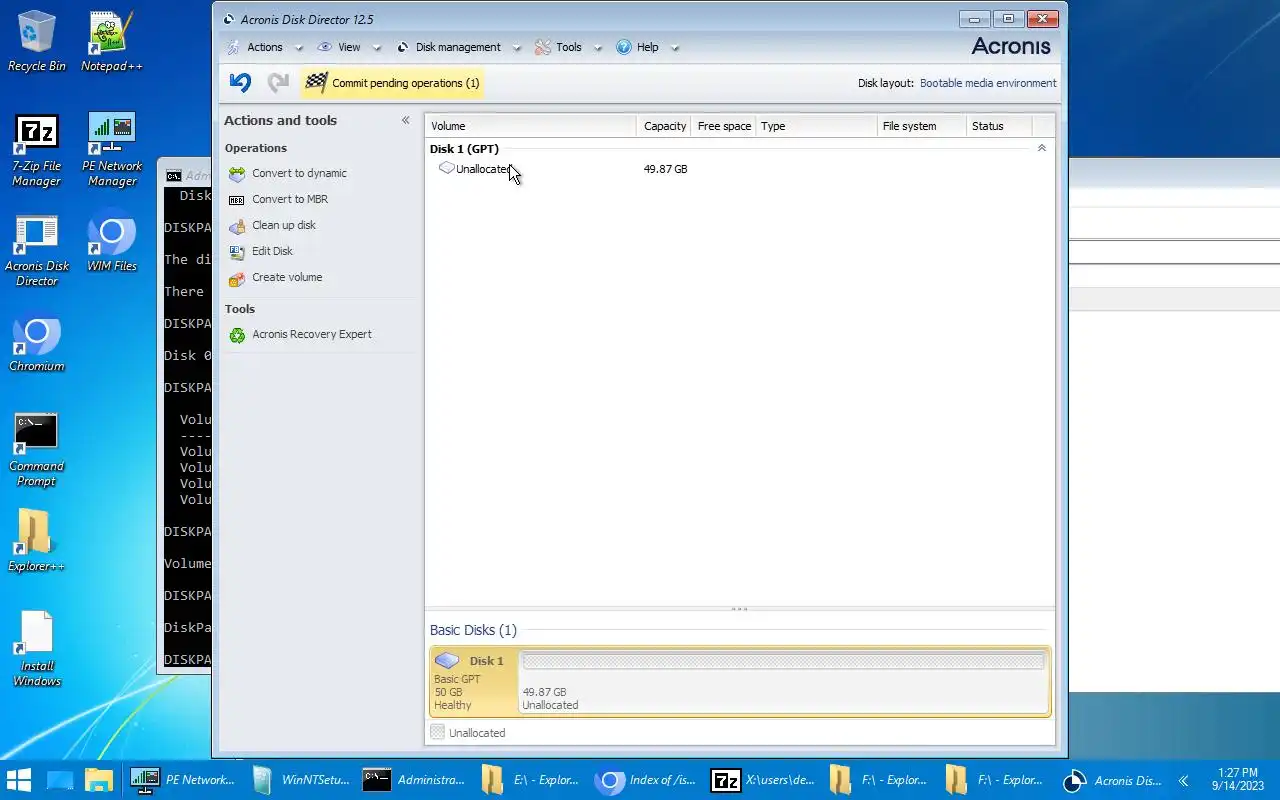Click the Type column header
Image resolution: width=1280 pixels, height=800 pixels.
815,126
